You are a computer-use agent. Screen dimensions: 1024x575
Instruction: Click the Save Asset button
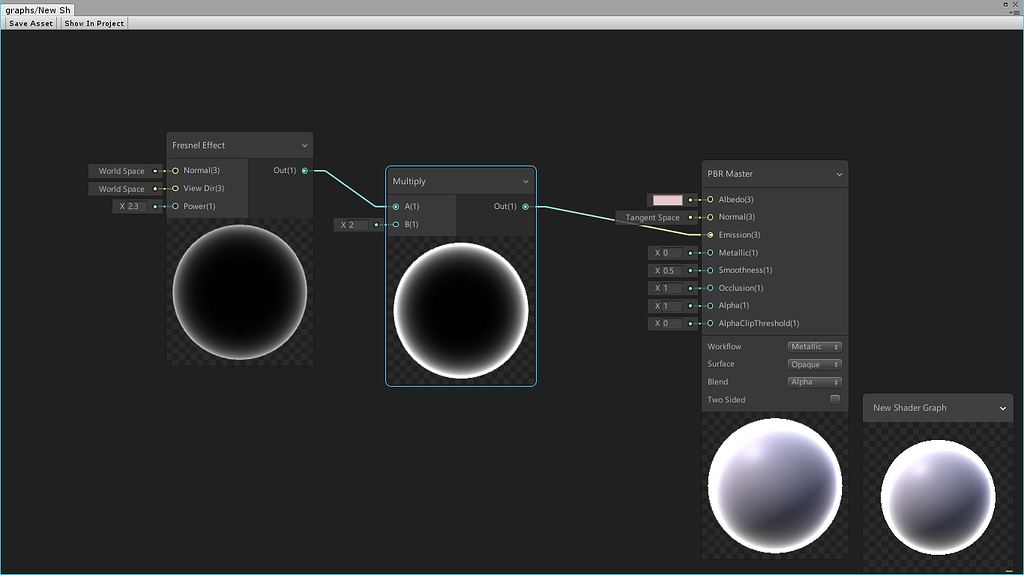[x=31, y=23]
